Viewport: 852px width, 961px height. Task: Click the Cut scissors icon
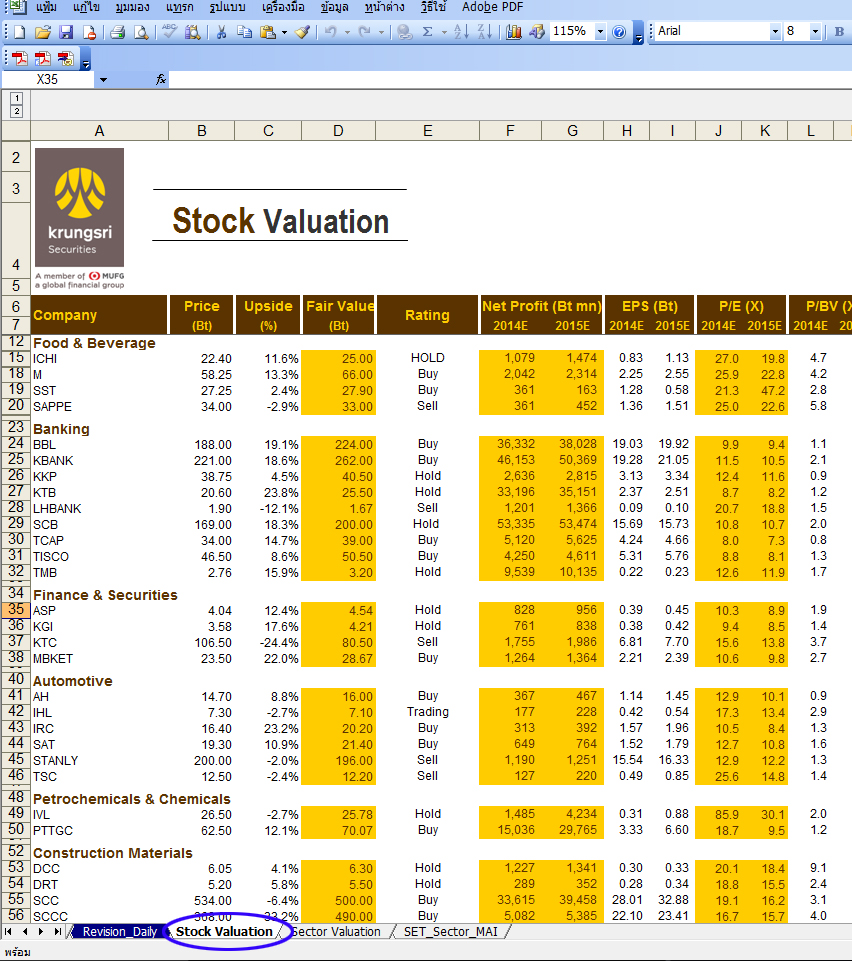point(221,32)
